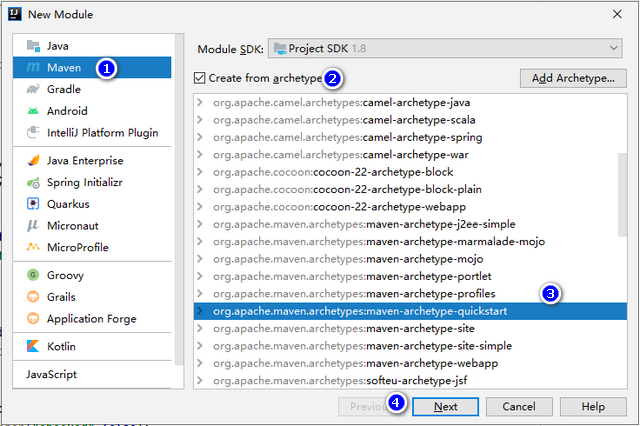Select Java Enterprise module type
This screenshot has height=426, width=640.
pos(85,160)
